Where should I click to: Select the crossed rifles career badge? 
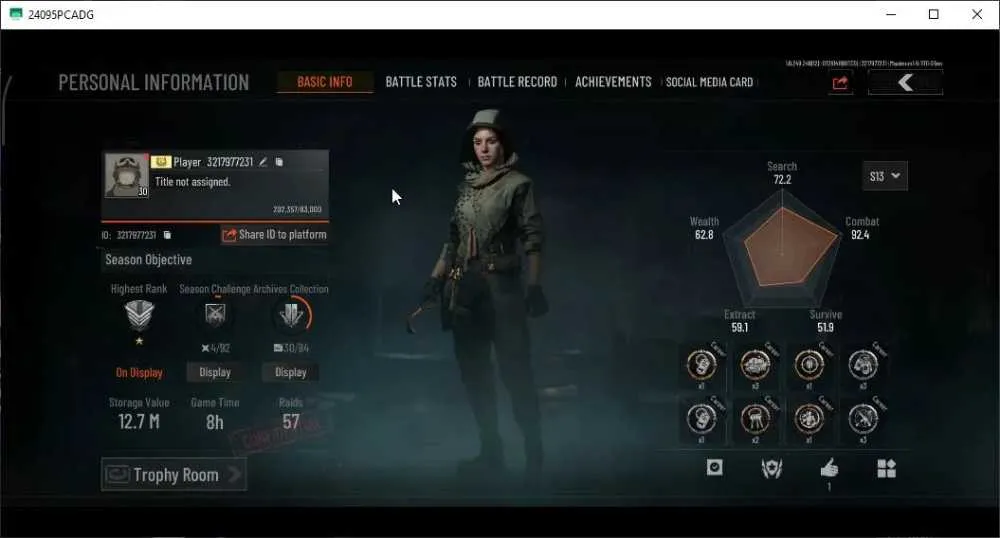coord(863,418)
